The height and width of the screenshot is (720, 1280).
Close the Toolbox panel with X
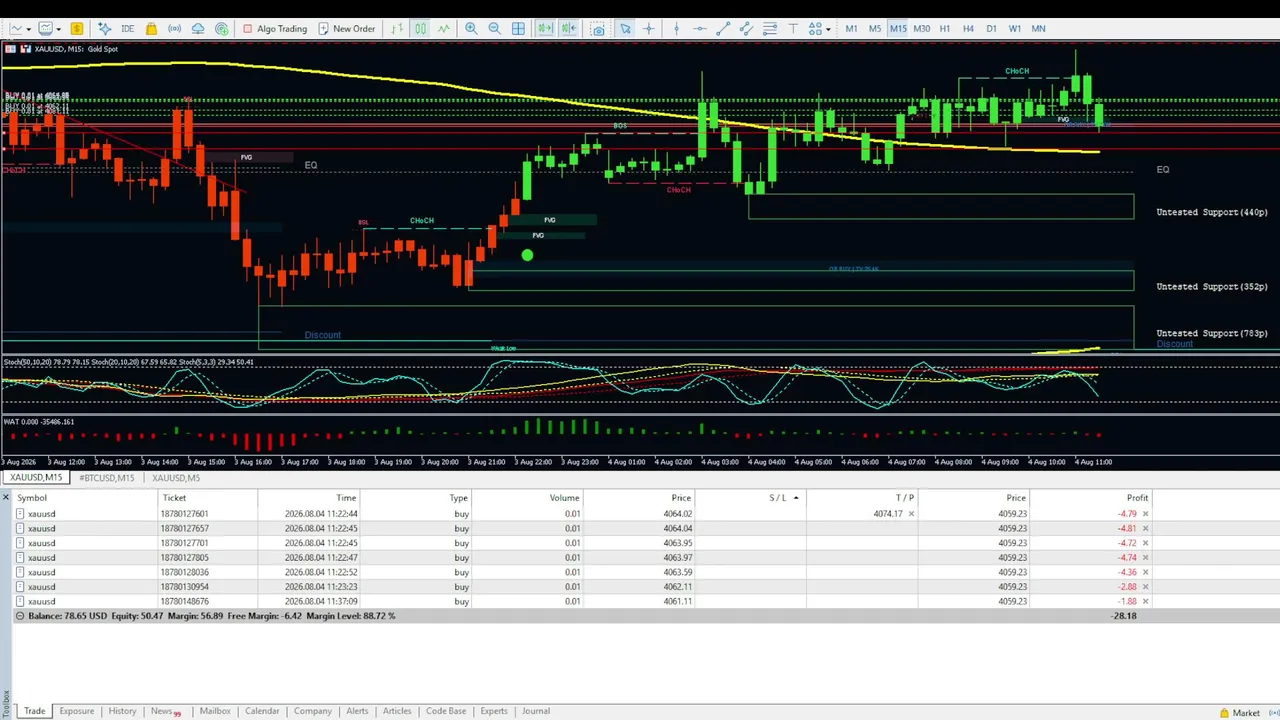(6, 497)
